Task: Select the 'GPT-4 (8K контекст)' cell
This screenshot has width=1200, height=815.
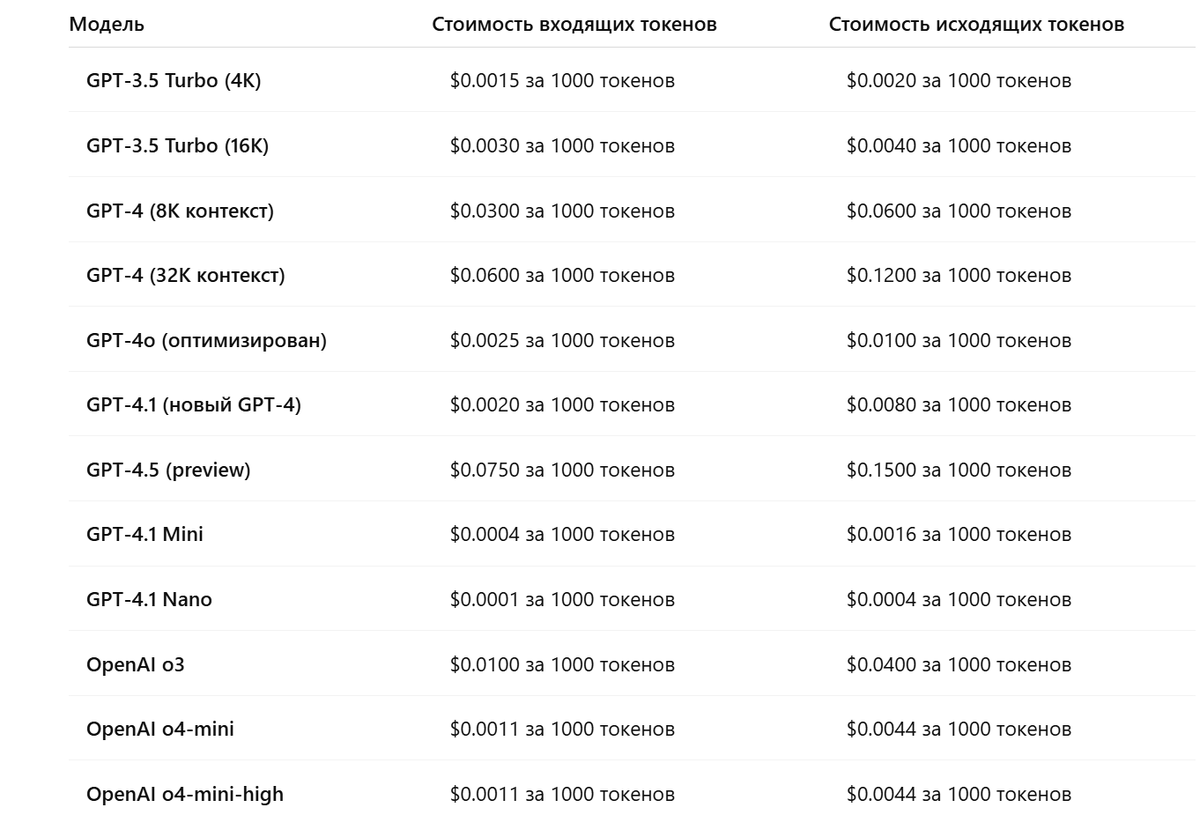Action: point(180,211)
